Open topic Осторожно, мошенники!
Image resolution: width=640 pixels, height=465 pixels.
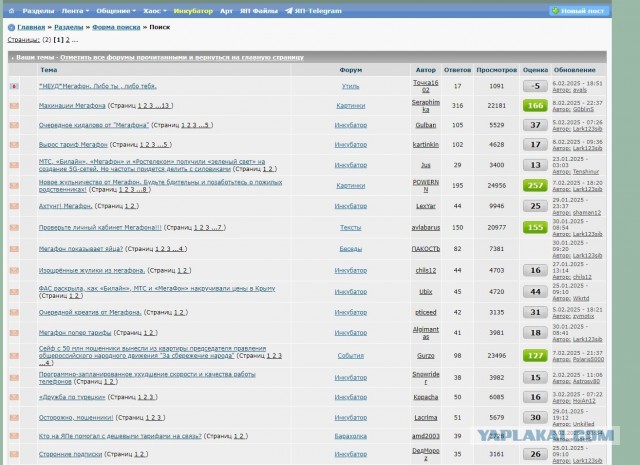(76, 418)
